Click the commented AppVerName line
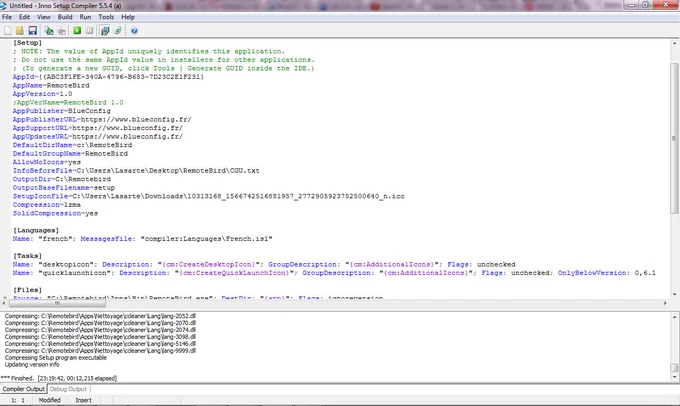 pos(68,102)
